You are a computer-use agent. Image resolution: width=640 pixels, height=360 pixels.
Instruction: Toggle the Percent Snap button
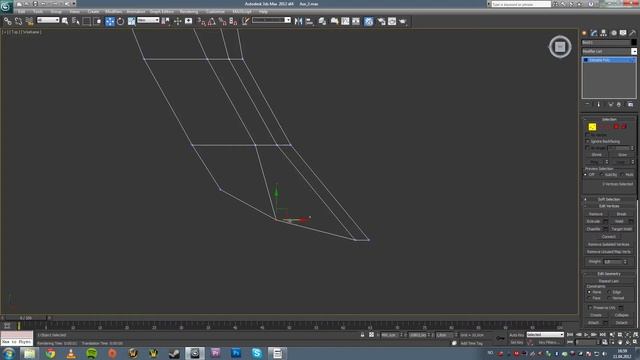point(222,21)
